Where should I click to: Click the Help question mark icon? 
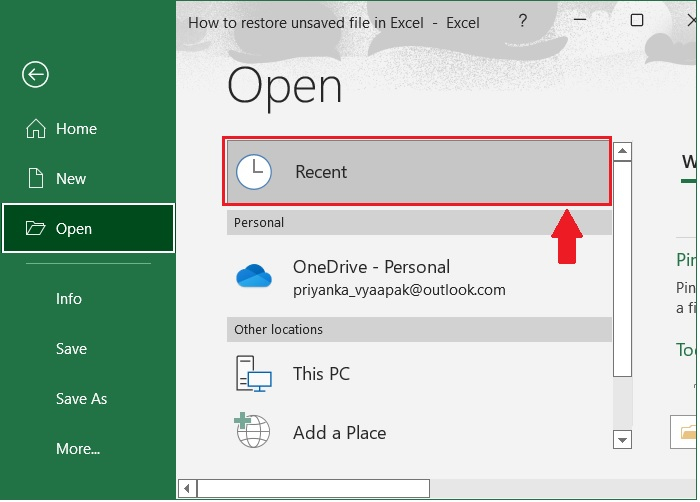(523, 21)
